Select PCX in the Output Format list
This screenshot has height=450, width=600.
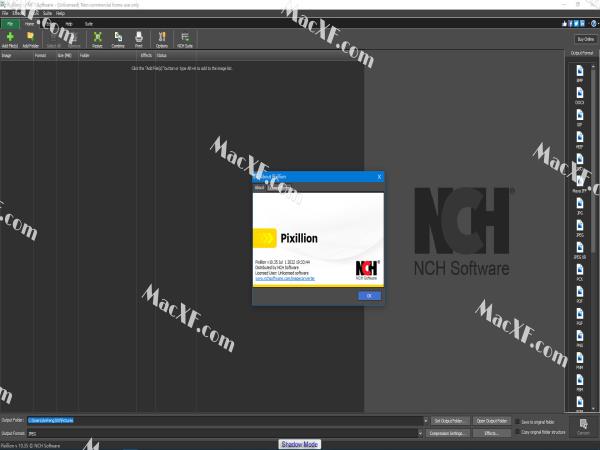click(x=580, y=272)
